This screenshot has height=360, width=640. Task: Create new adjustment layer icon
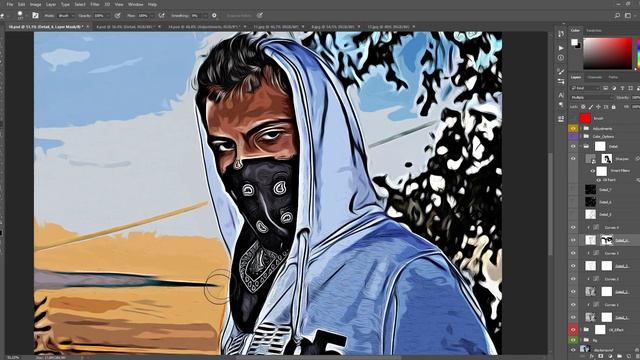pyautogui.click(x=610, y=356)
